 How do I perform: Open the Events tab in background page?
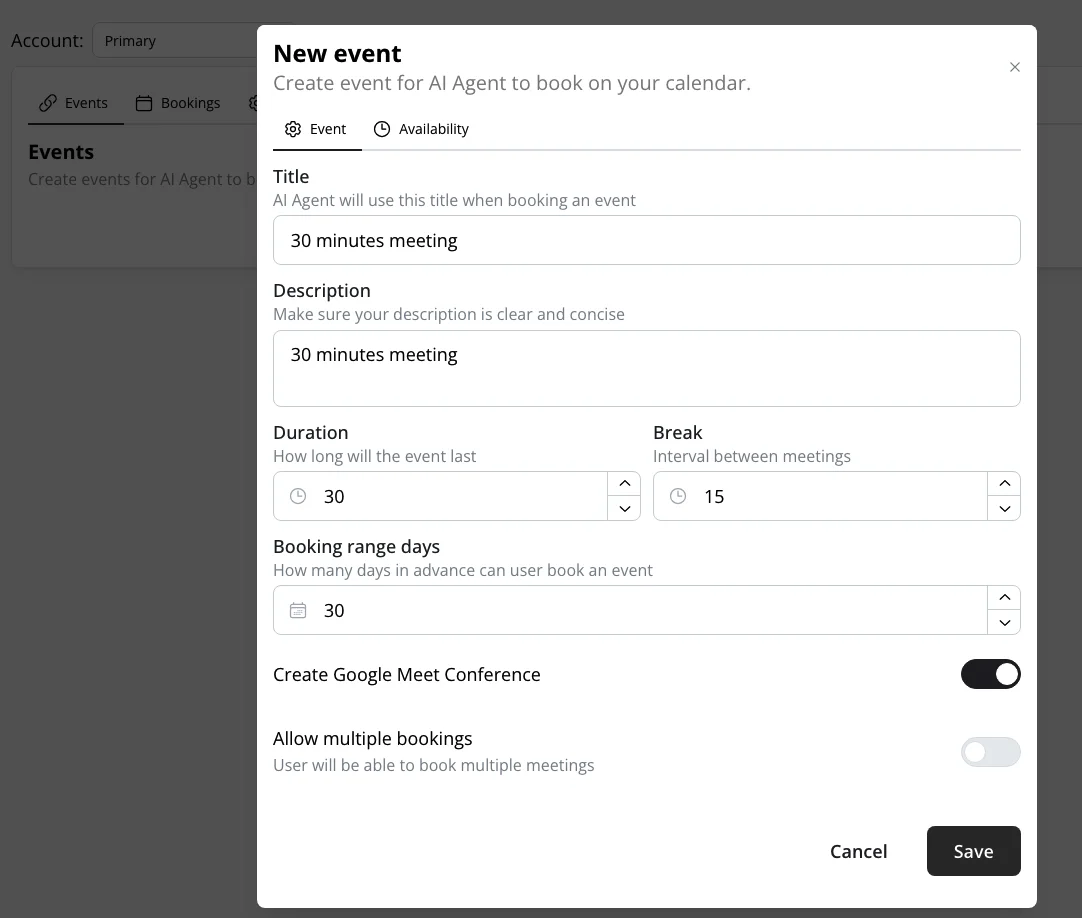(75, 104)
